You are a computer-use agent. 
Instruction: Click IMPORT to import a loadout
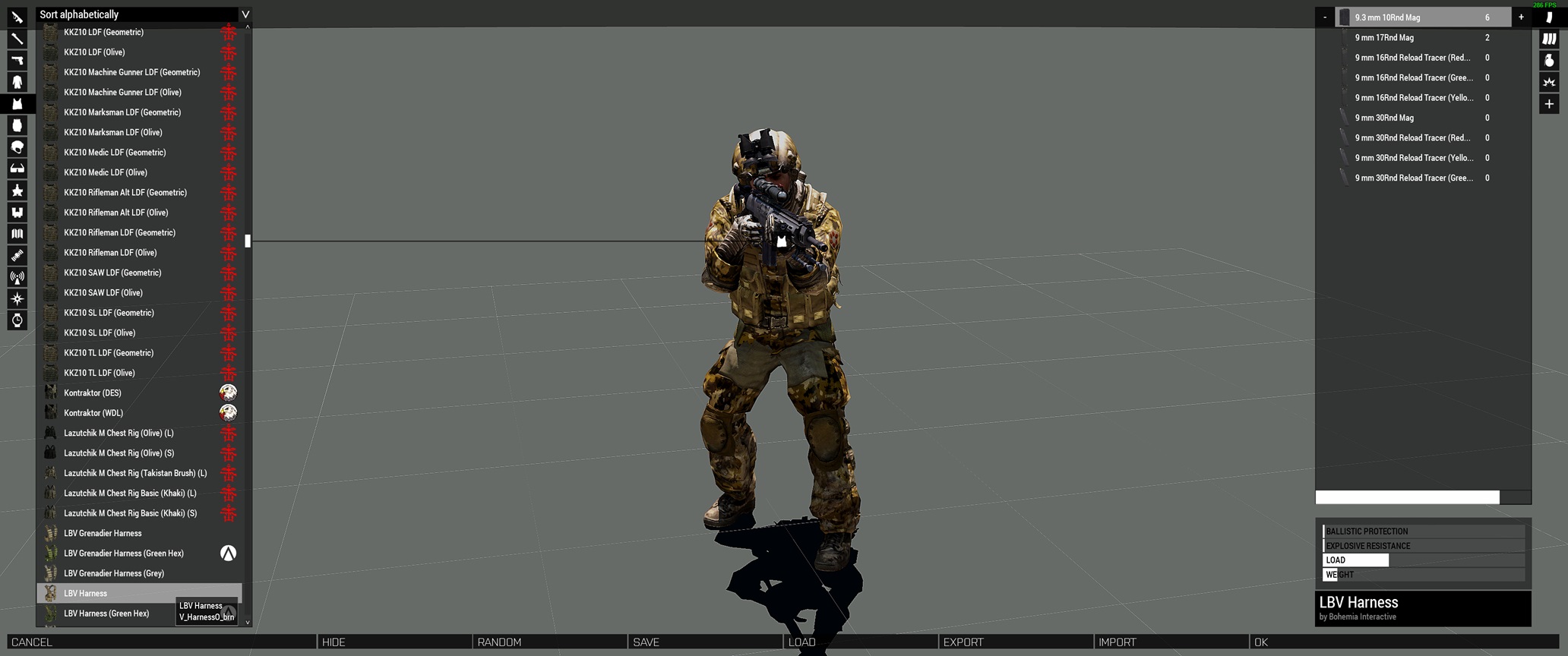[x=1171, y=642]
